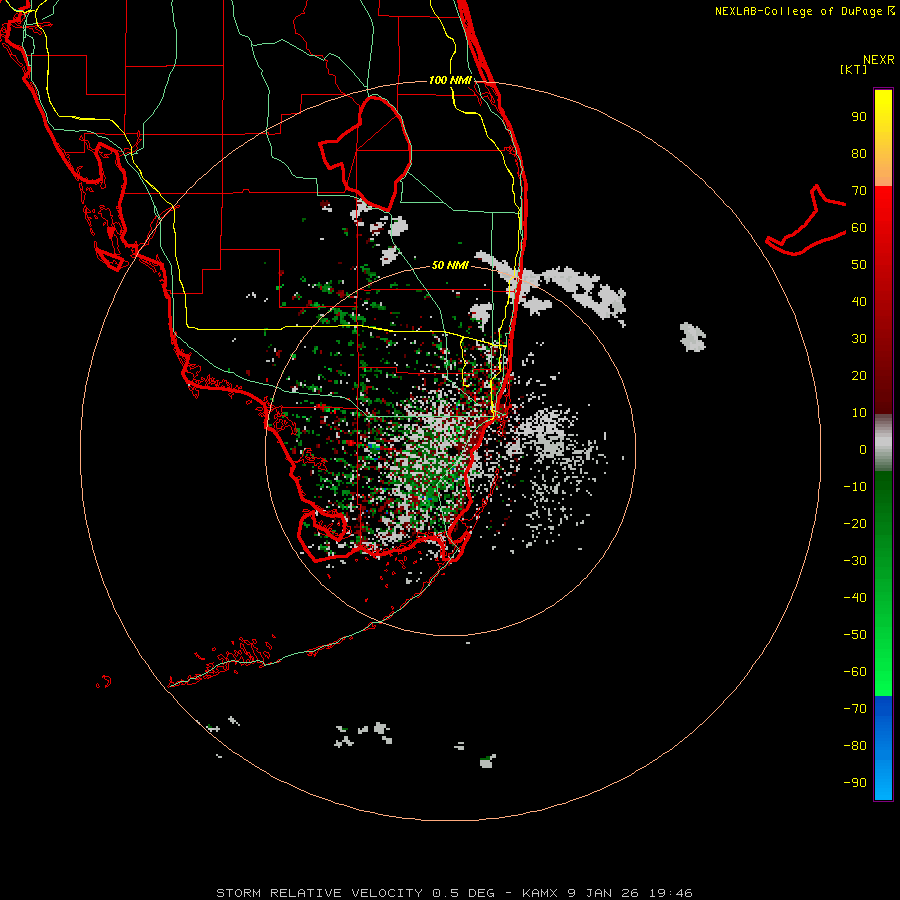Click the -80 value on the velocity scale
Image resolution: width=900 pixels, height=900 pixels.
coord(855,746)
